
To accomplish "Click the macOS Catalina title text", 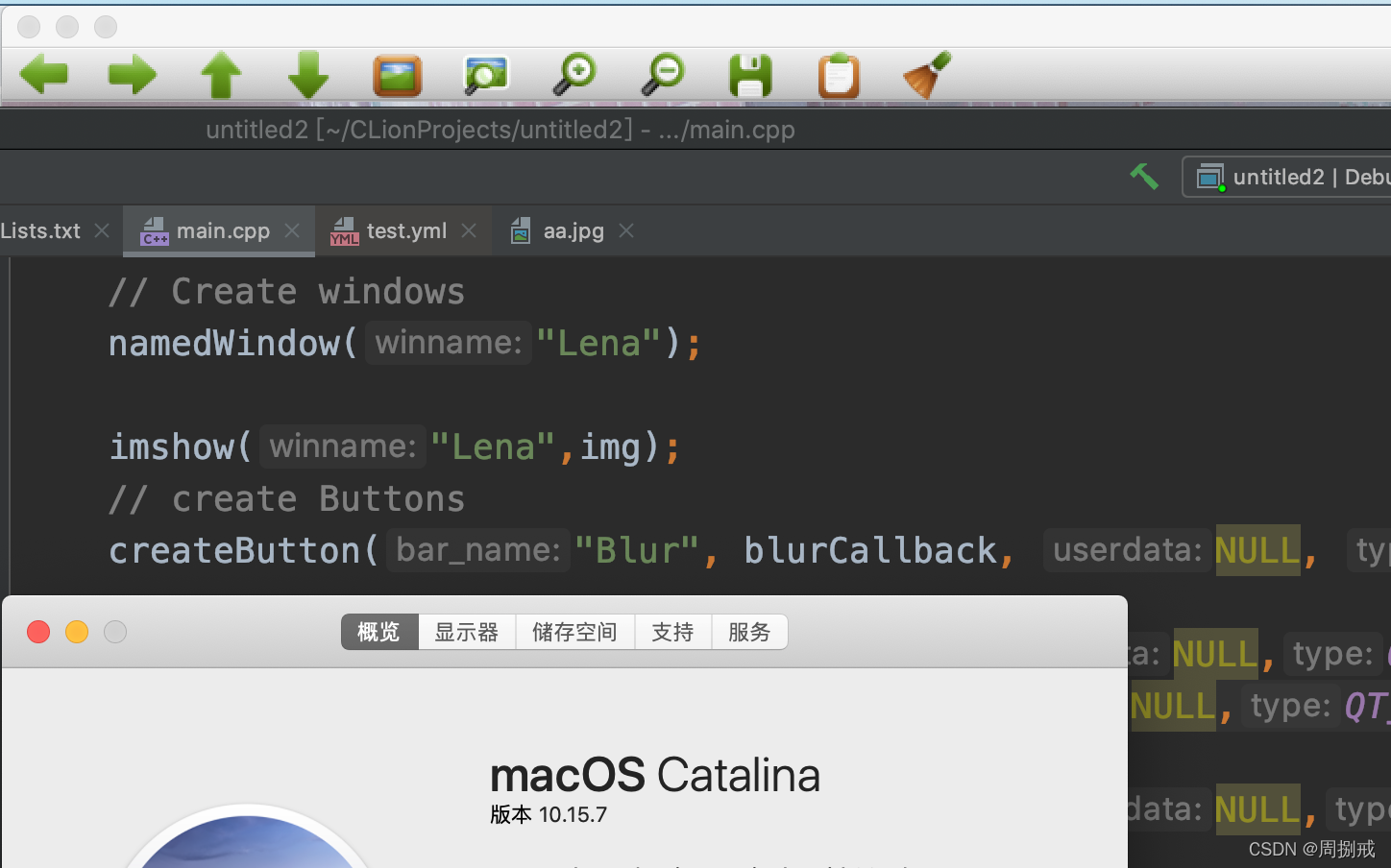I will (x=655, y=775).
